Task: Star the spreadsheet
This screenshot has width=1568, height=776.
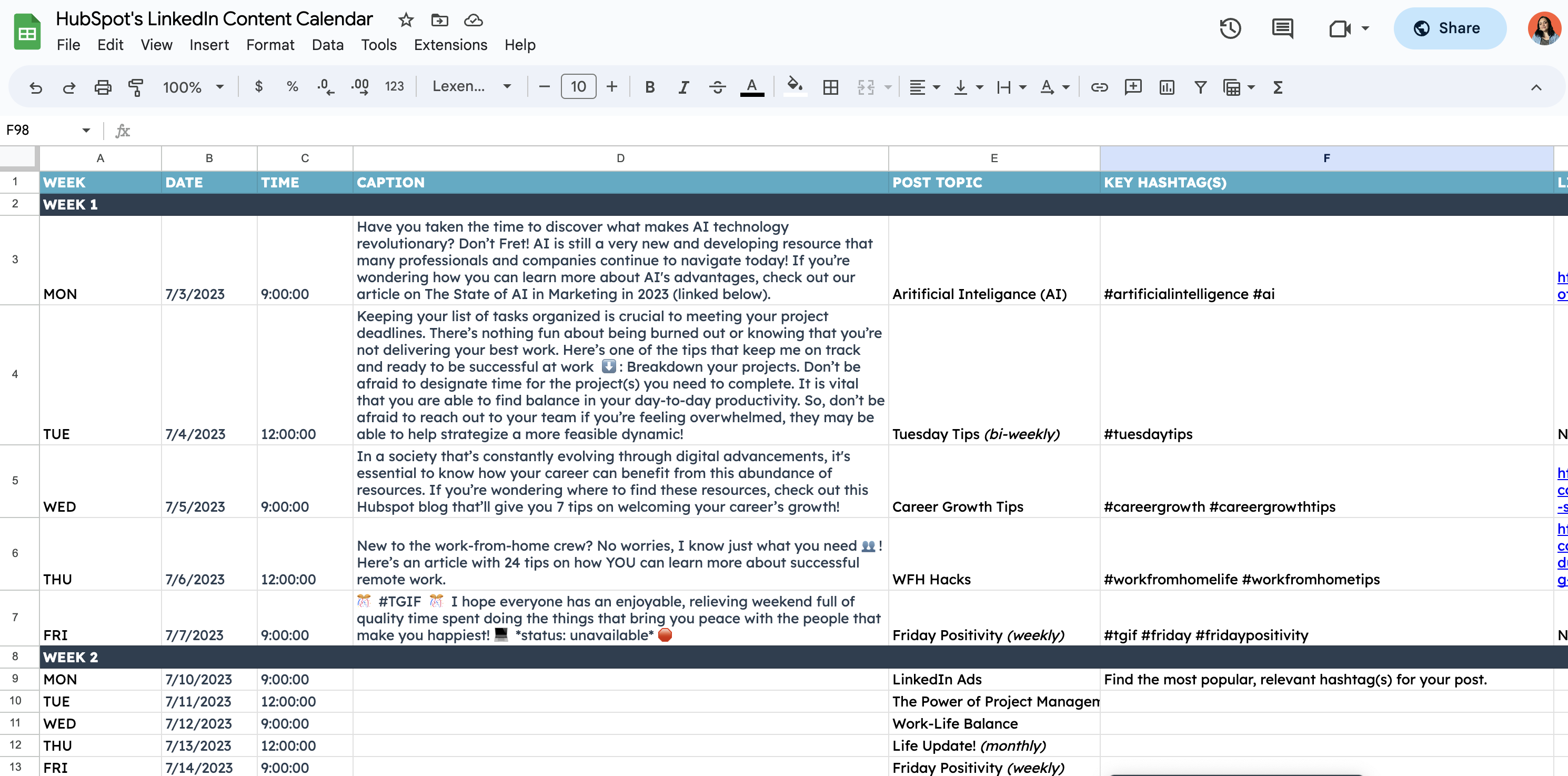Action: (x=405, y=19)
